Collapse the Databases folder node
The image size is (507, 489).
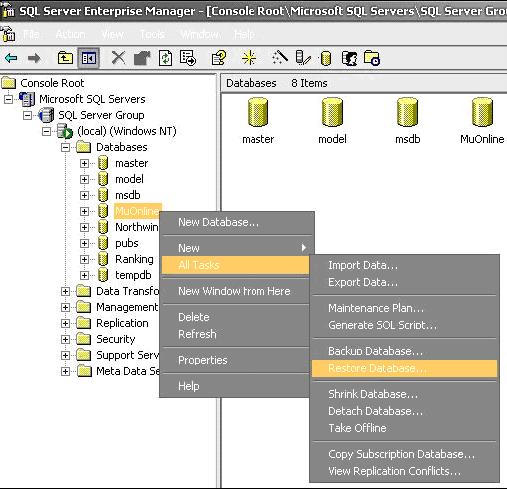65,147
